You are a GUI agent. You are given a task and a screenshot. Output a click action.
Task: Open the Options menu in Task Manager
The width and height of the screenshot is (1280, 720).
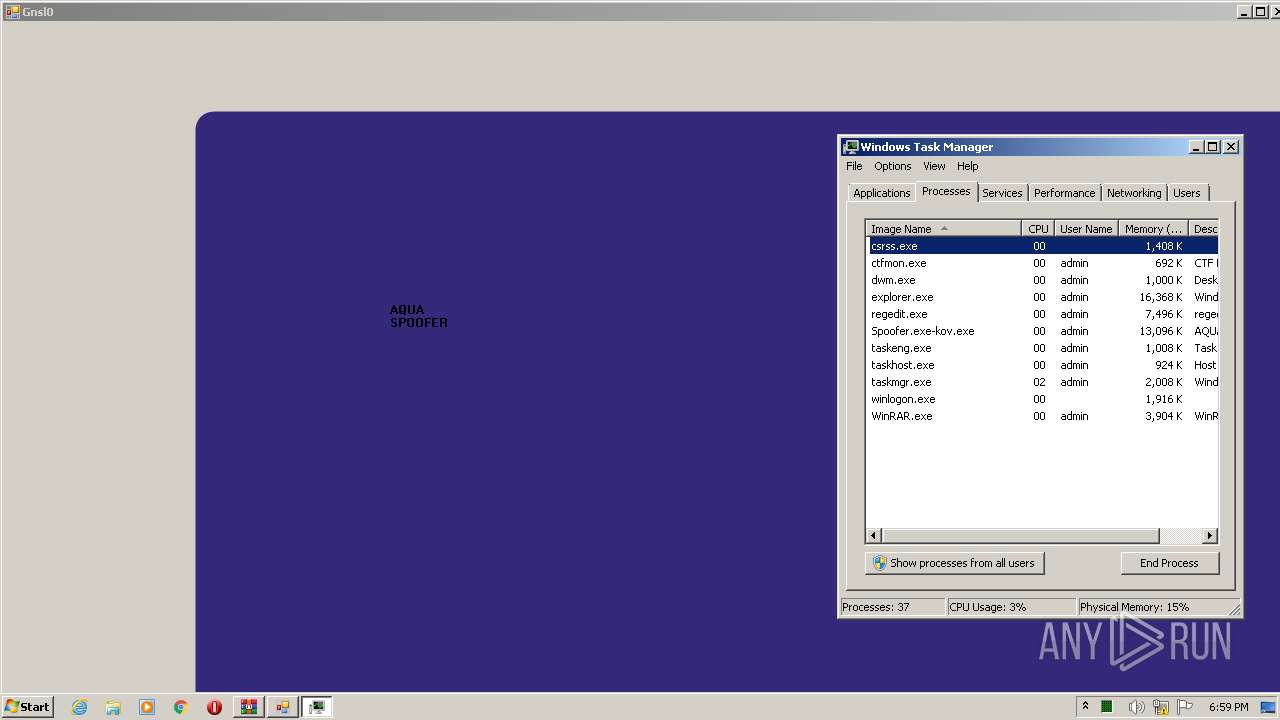point(892,166)
